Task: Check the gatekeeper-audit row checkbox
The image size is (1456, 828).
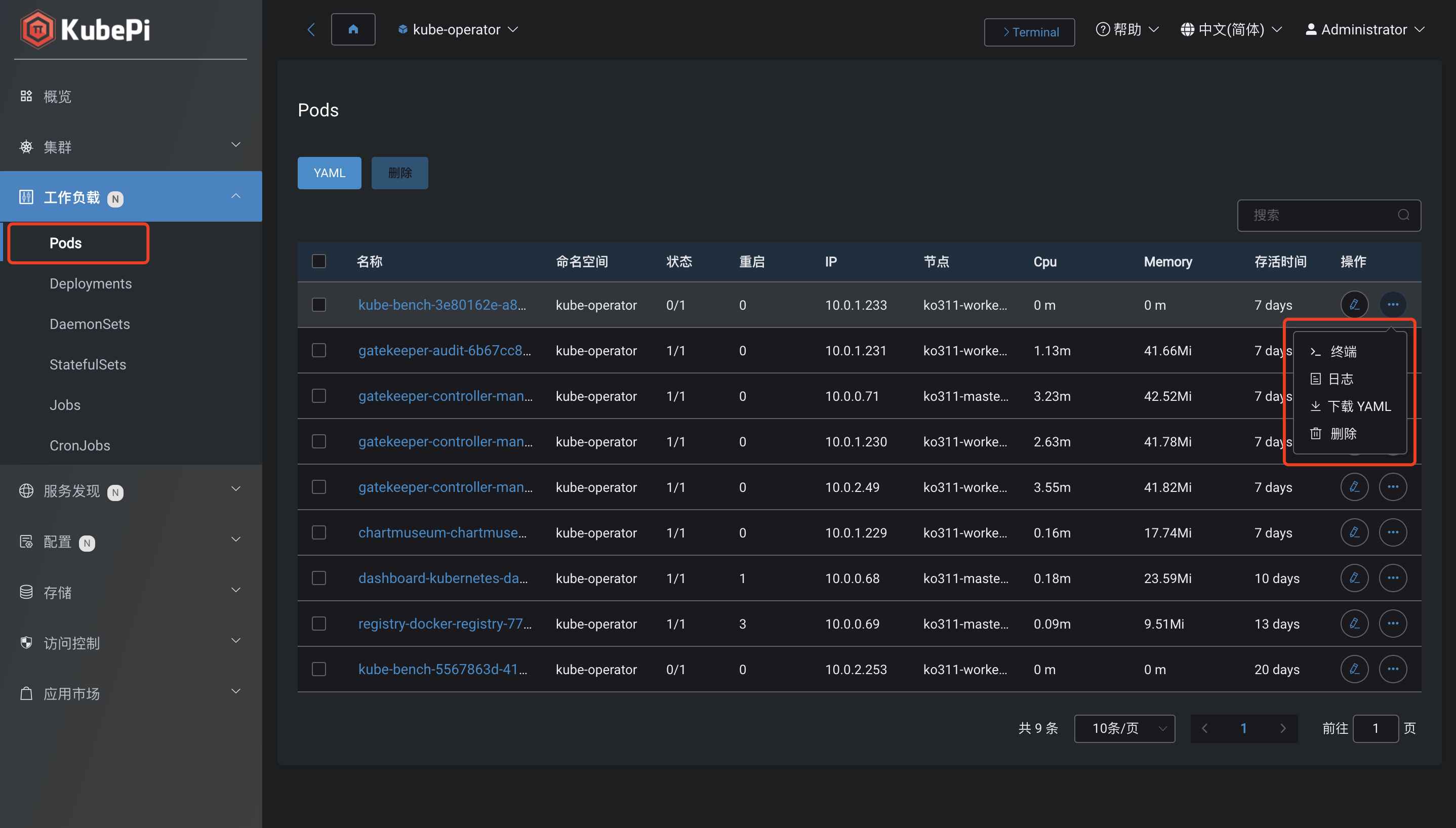Action: click(x=319, y=350)
